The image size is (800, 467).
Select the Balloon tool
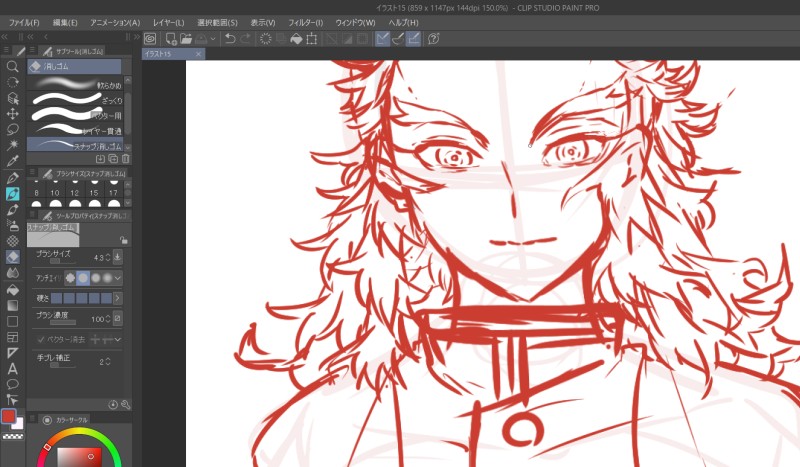pos(12,384)
